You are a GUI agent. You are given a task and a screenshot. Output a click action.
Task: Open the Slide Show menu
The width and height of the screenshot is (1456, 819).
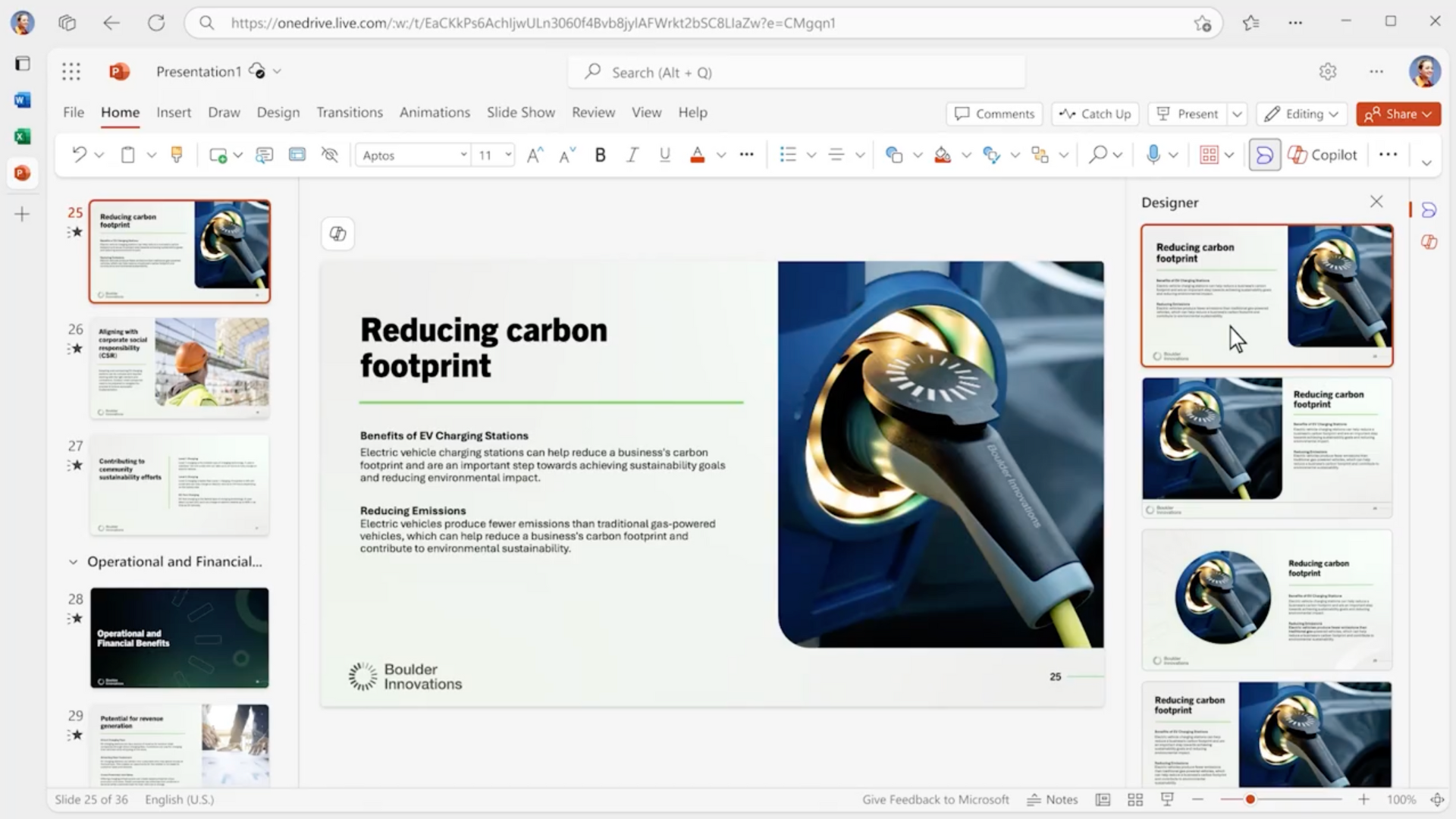coord(521,112)
